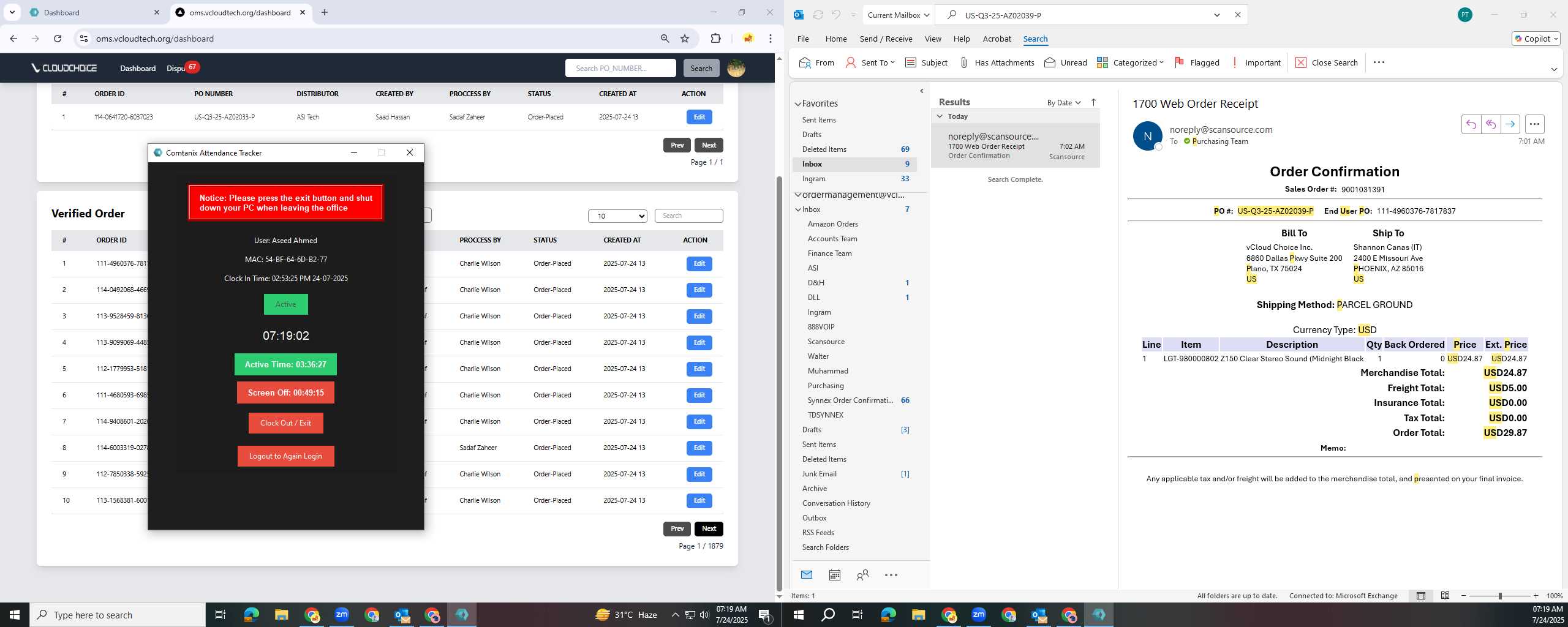Viewport: 1568px width, 627px height.
Task: Open Chrome extensions puzzle icon
Action: pos(715,39)
